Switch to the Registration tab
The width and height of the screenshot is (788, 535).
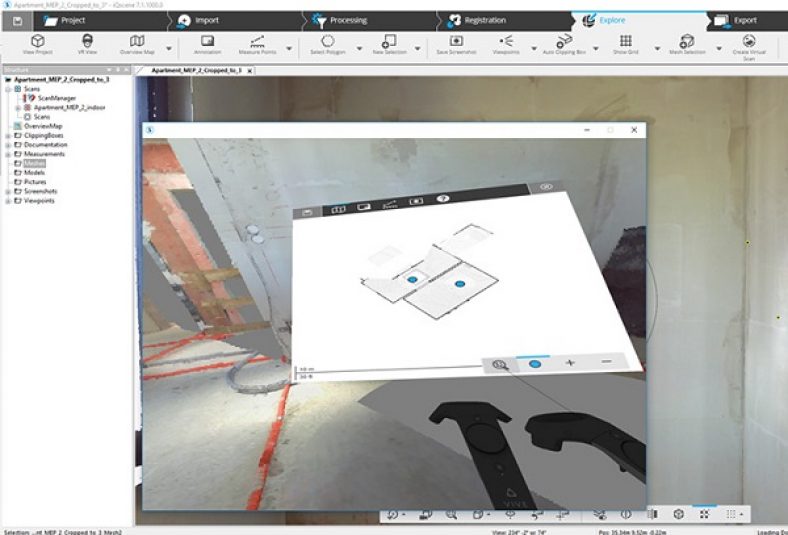(x=476, y=21)
